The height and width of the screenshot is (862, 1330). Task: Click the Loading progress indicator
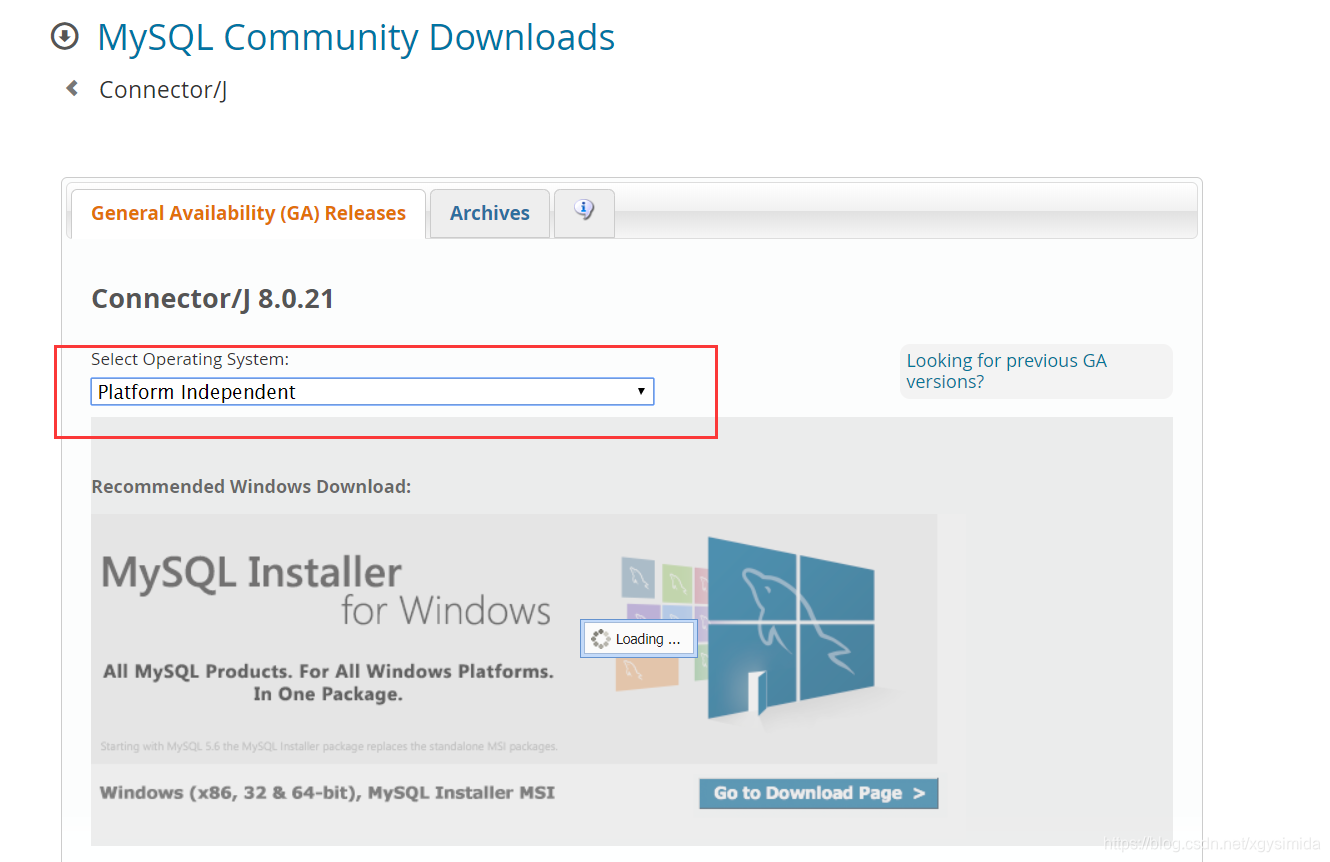click(x=638, y=638)
